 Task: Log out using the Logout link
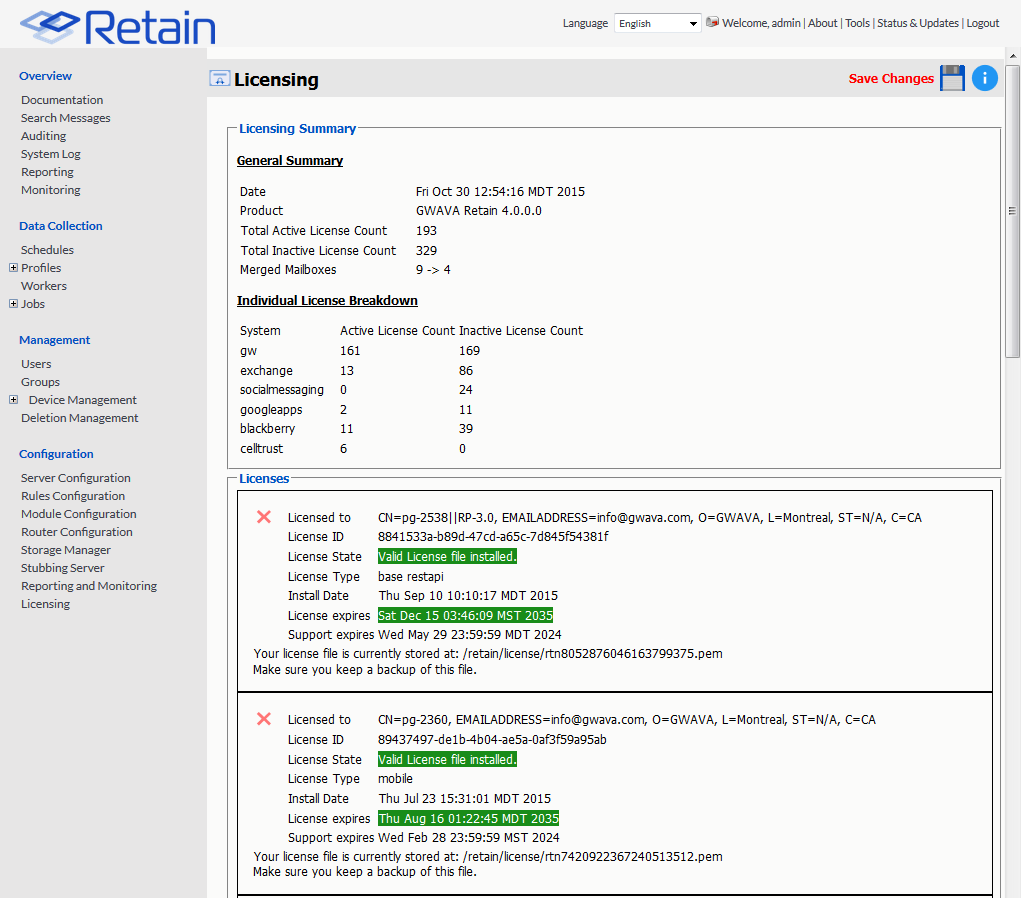(983, 23)
